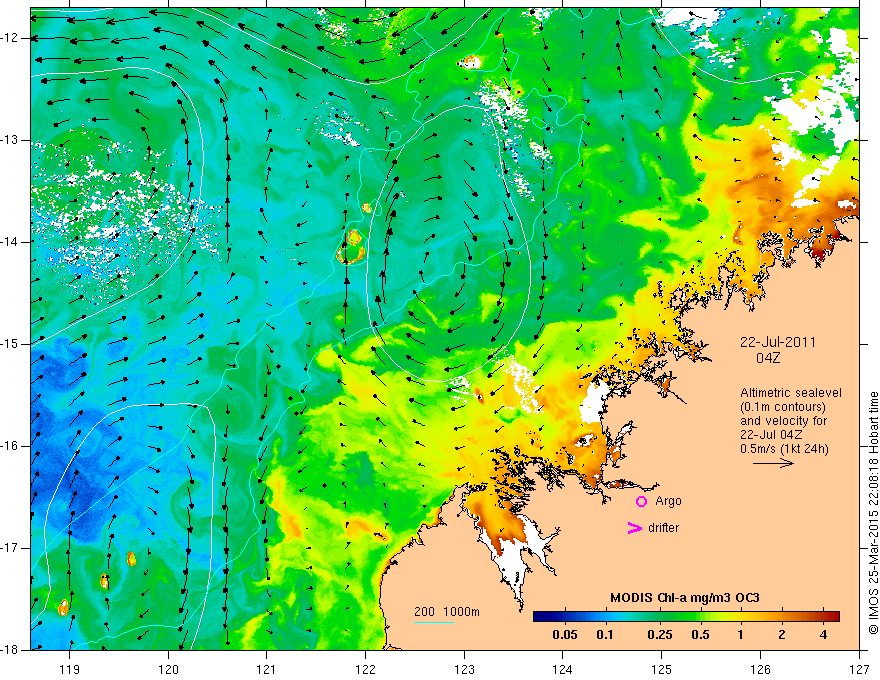Viewport: 880px width, 680px height.
Task: Click the IMOS copyright timestamp text
Action: (x=873, y=513)
